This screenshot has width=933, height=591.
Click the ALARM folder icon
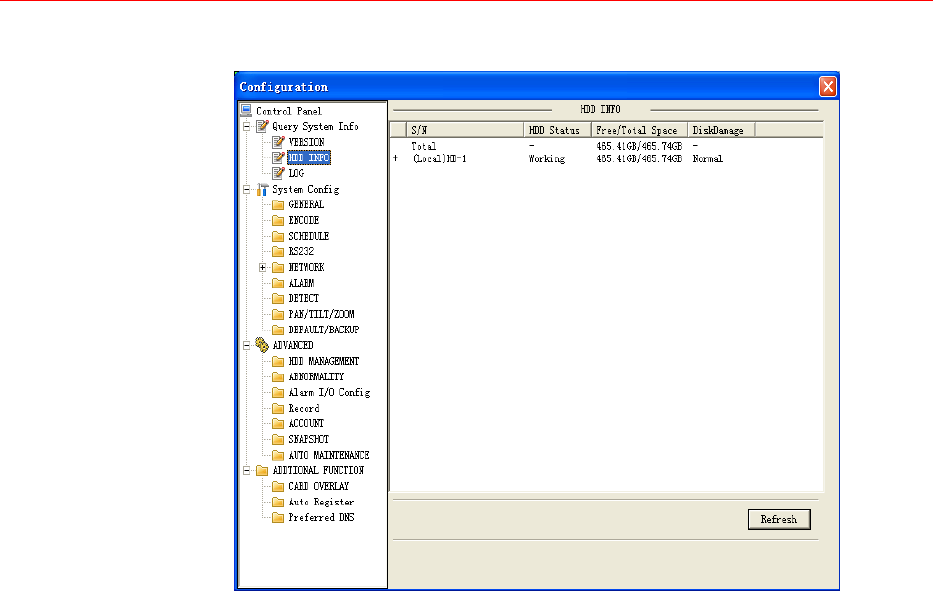tap(278, 283)
